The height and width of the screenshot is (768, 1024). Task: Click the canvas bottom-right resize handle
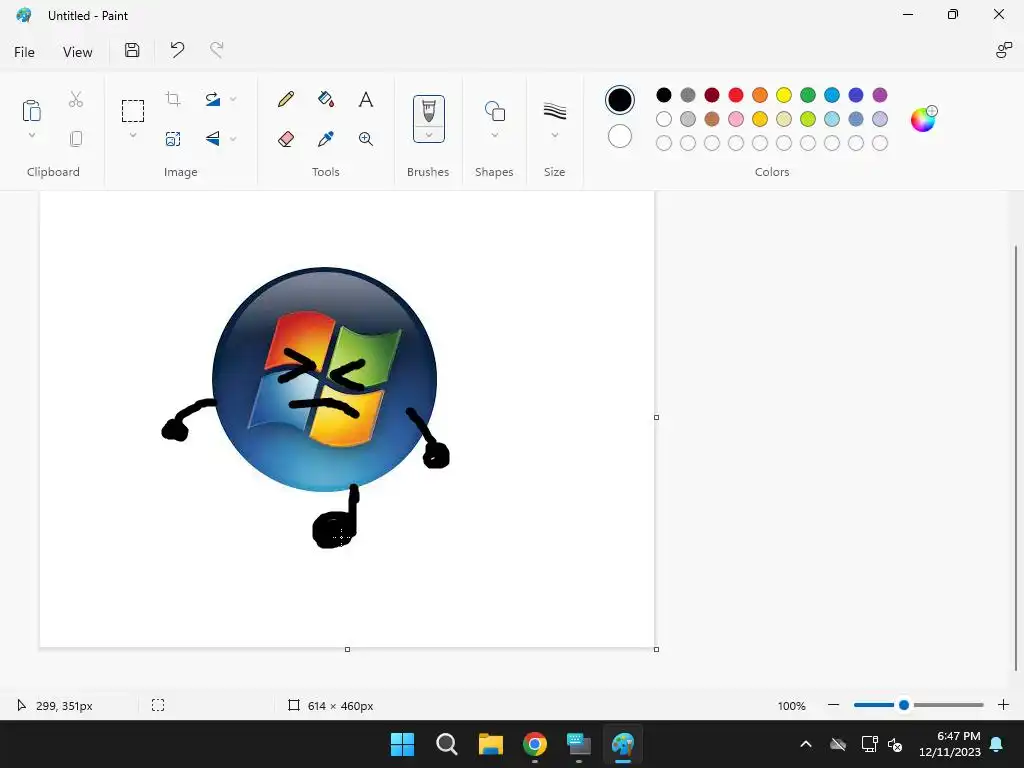point(656,649)
